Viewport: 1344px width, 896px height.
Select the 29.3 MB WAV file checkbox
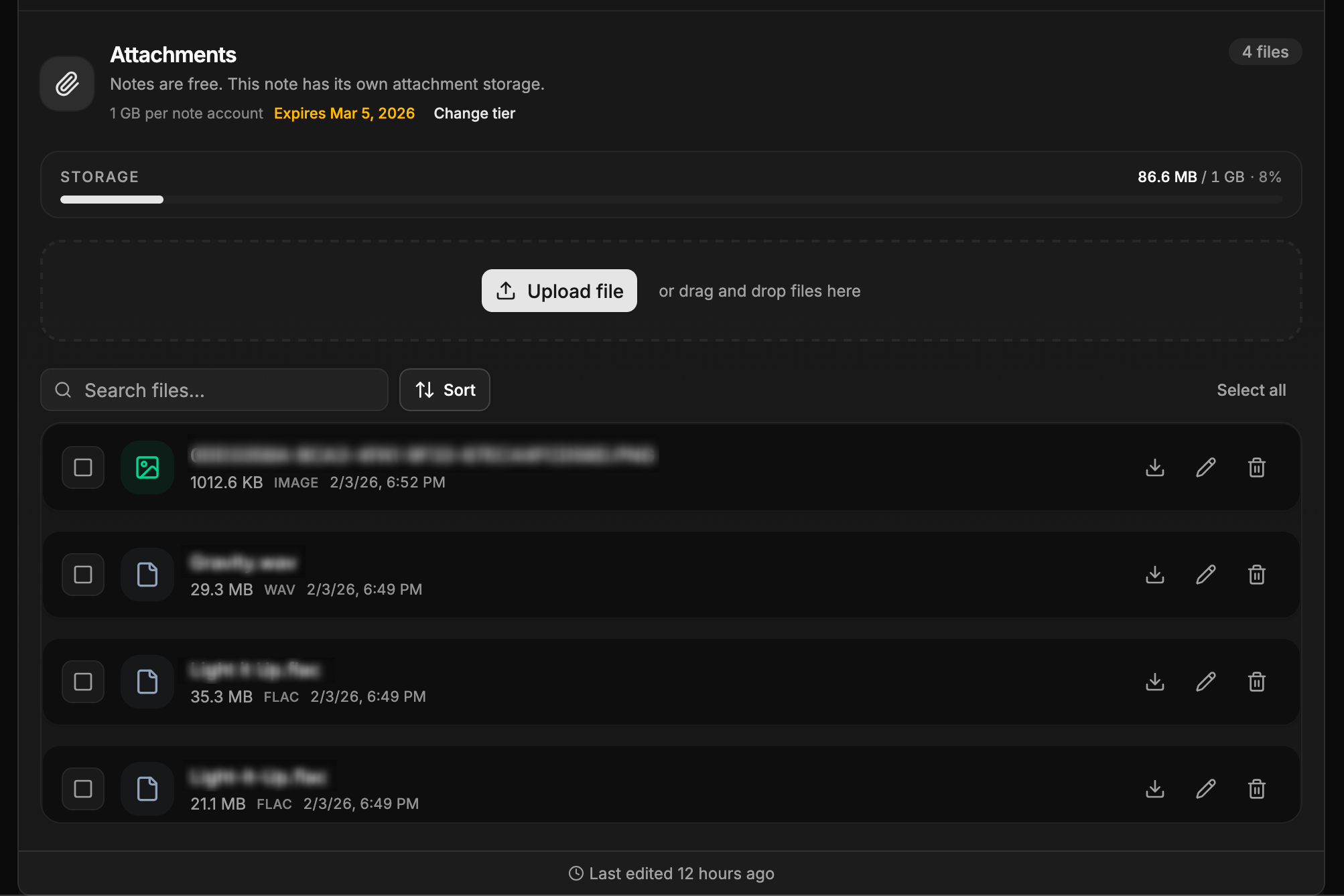tap(83, 575)
